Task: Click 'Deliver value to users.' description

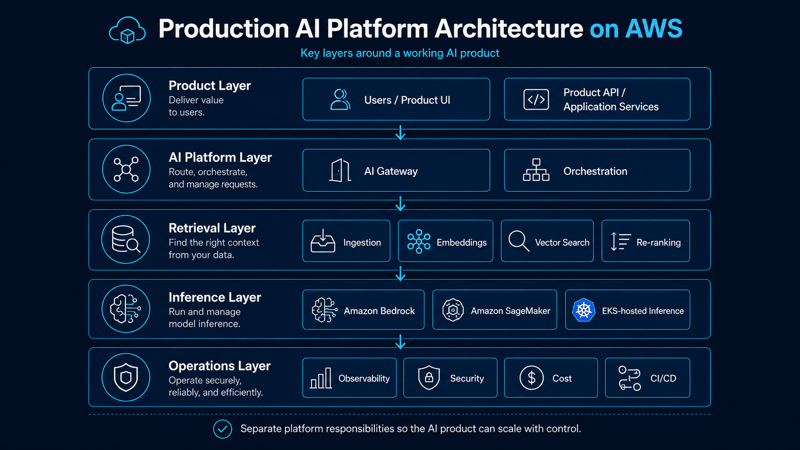Action: (196, 106)
